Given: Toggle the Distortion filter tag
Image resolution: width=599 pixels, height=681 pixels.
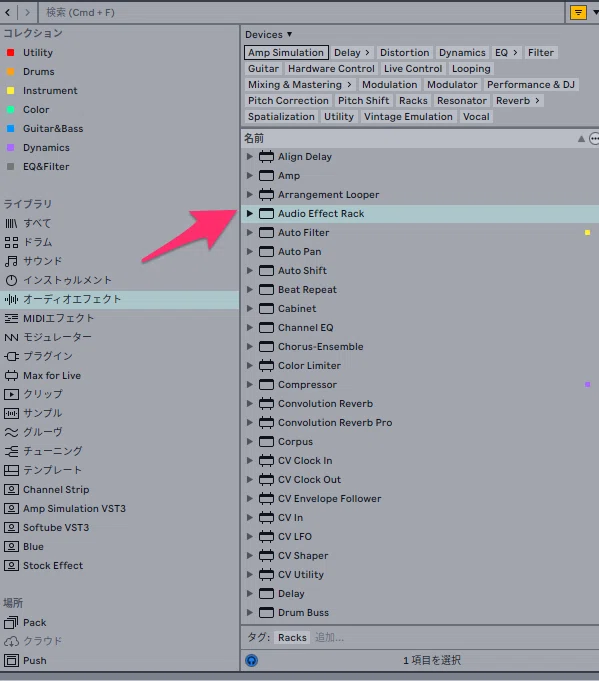Looking at the screenshot, I should click(404, 53).
